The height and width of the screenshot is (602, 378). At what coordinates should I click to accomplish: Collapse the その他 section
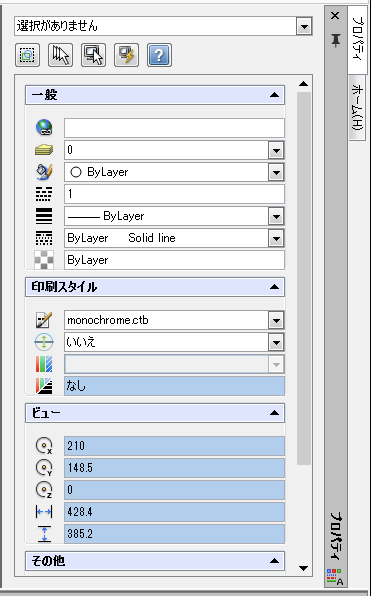tap(274, 561)
